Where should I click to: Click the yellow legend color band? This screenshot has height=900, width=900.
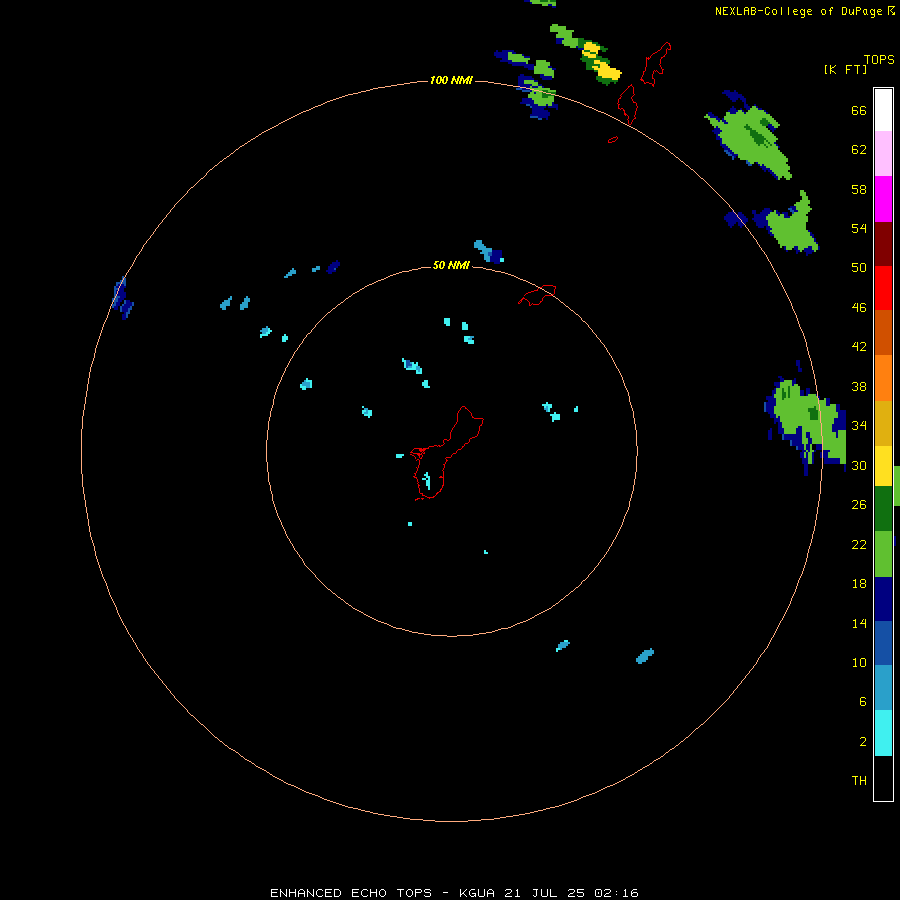point(883,466)
